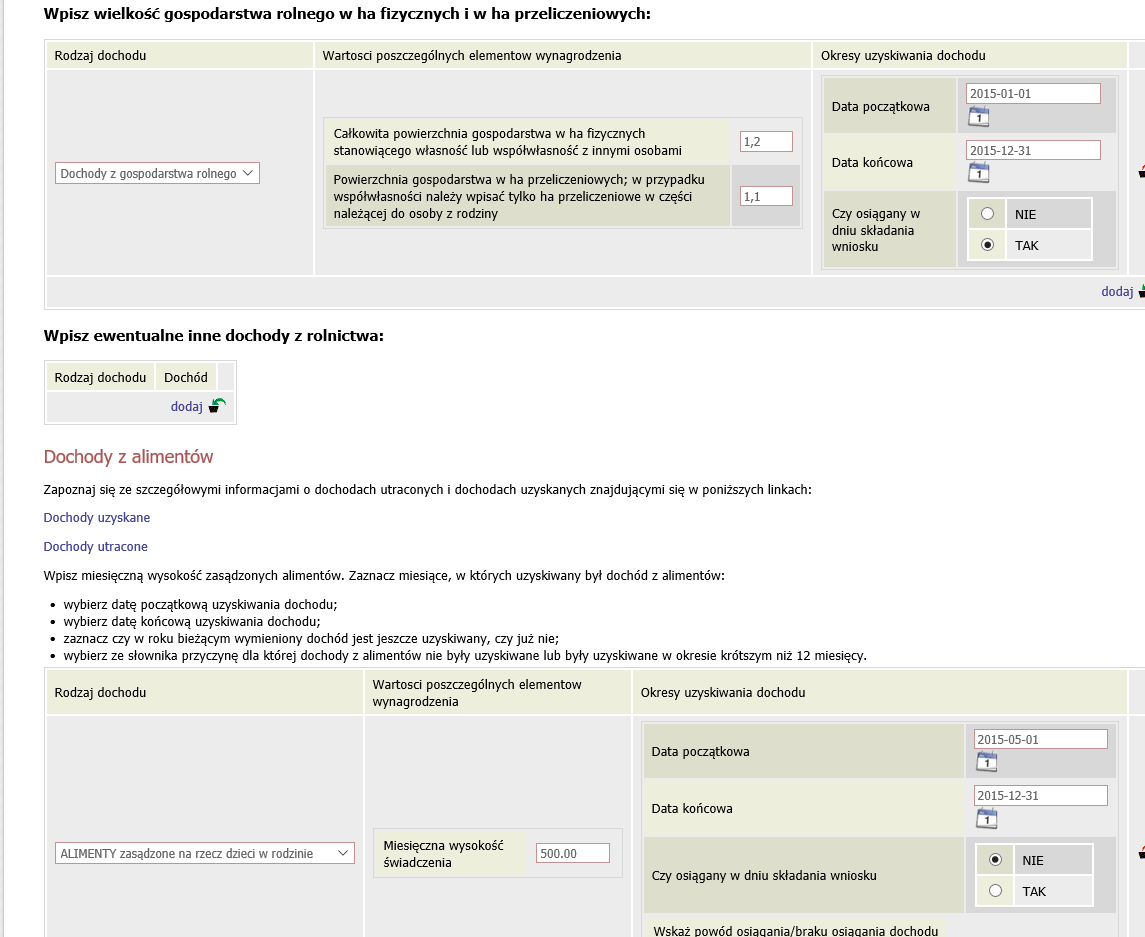Click 'Okresy uzyskiwania dochodu' header in farm table
The width and height of the screenshot is (1145, 937).
click(903, 56)
